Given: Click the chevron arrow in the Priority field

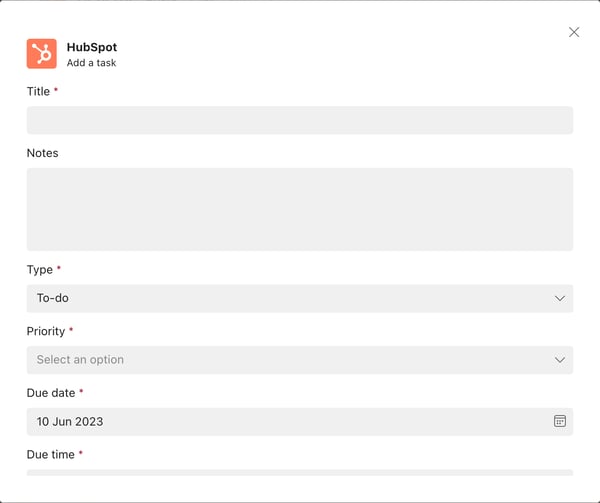Looking at the screenshot, I should point(560,360).
